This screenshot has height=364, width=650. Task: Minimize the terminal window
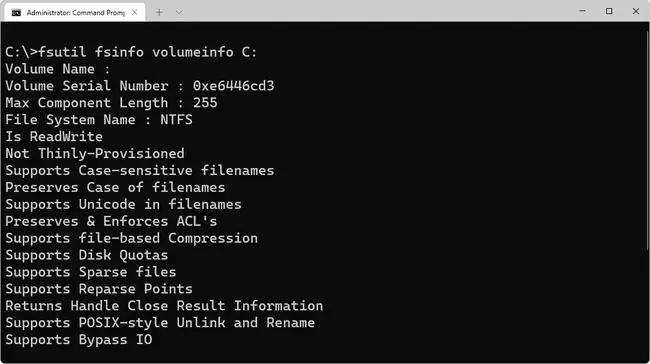coord(582,11)
